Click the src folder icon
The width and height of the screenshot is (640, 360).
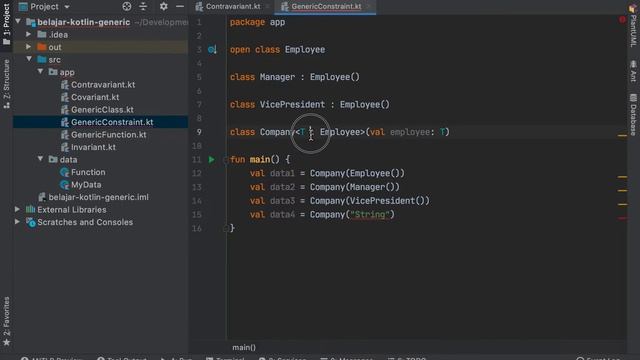coord(42,60)
